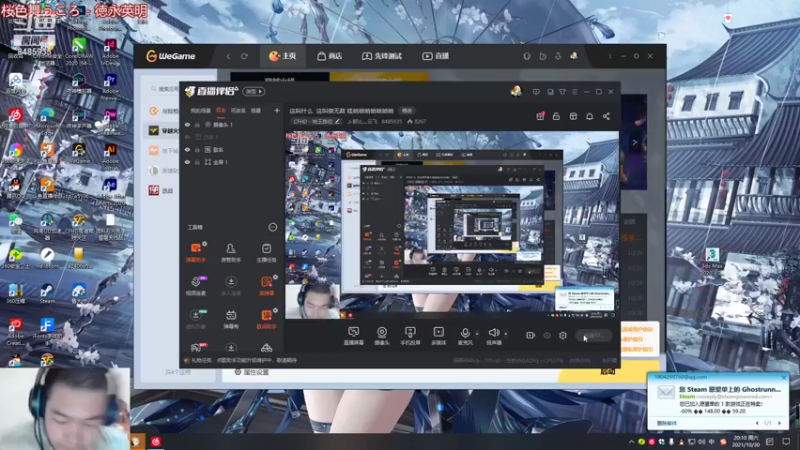Screen dimensions: 800x450
Task: Toggle the preview eye icon near settings gear
Action: [547, 335]
